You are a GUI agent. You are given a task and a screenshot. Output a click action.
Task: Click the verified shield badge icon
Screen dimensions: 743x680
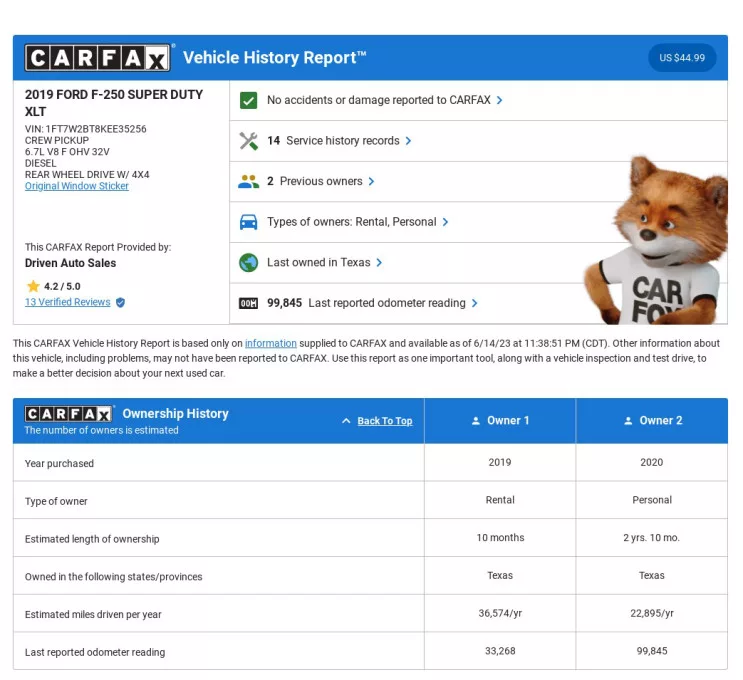121,302
